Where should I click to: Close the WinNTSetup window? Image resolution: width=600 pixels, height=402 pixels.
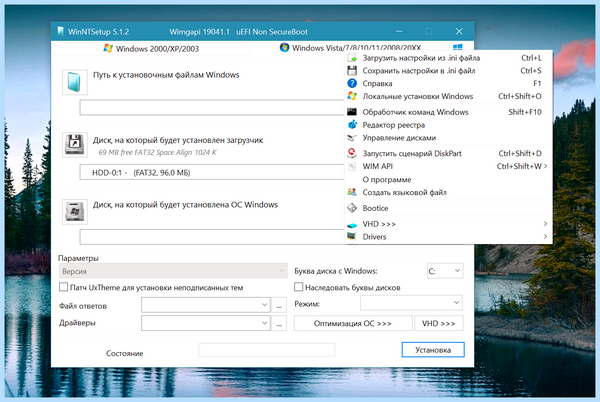(459, 31)
